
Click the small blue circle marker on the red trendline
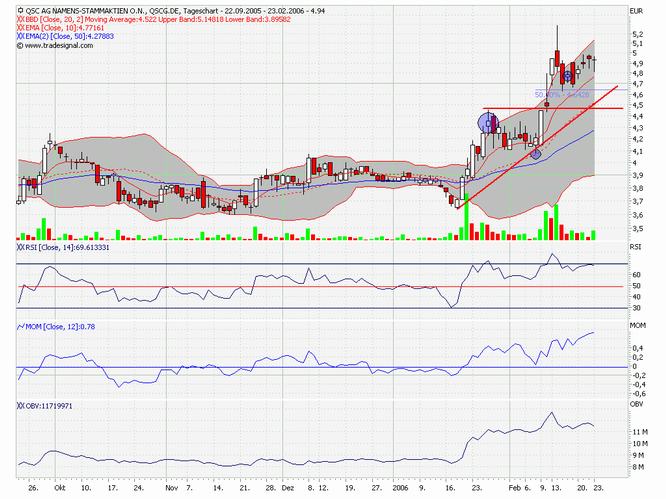click(x=536, y=154)
